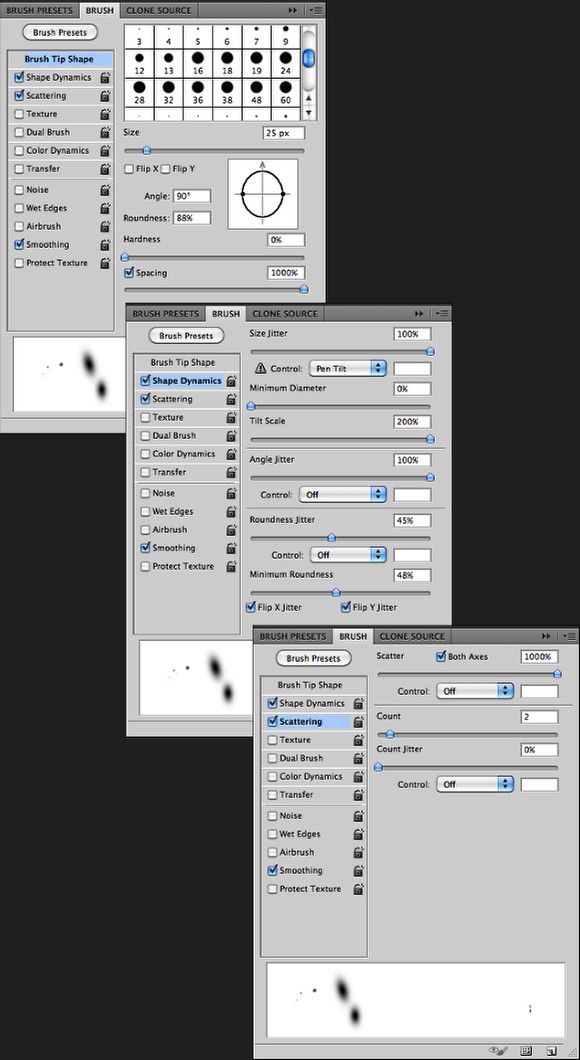580x1060 pixels.
Task: Toggle lock icon next to Color Dynamics in middle panel
Action: click(x=231, y=454)
